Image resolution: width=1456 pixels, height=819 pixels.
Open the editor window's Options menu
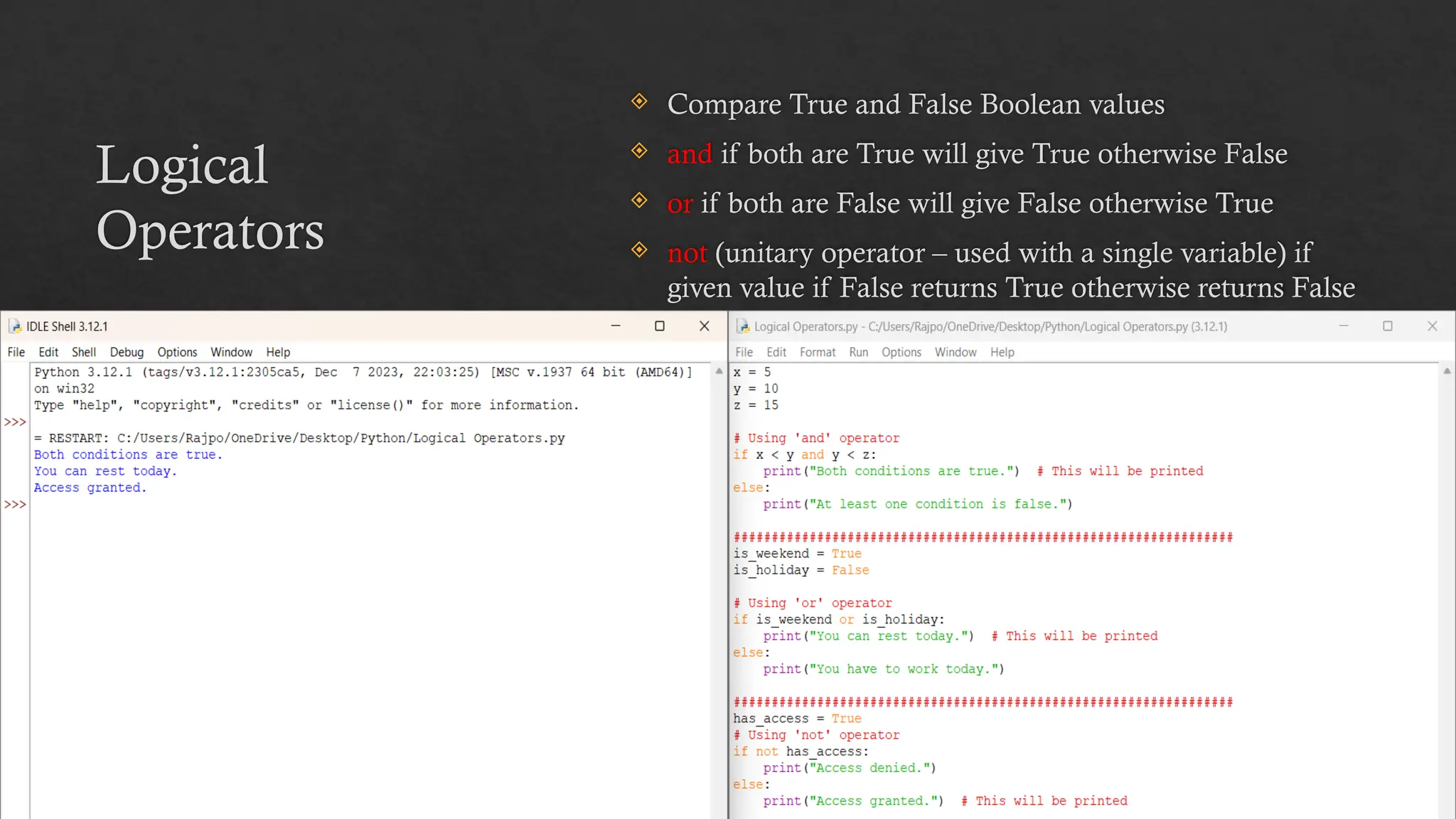(x=901, y=352)
